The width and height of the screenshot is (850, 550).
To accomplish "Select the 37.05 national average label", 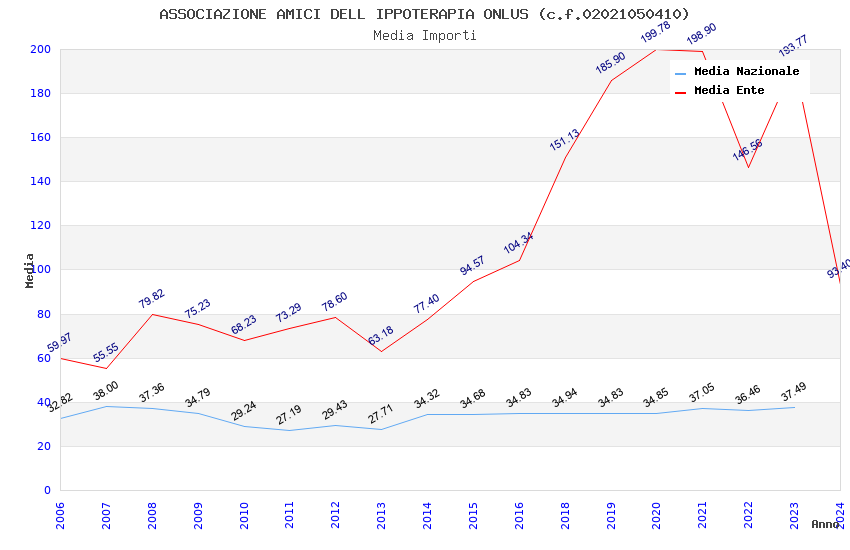I will [702, 393].
